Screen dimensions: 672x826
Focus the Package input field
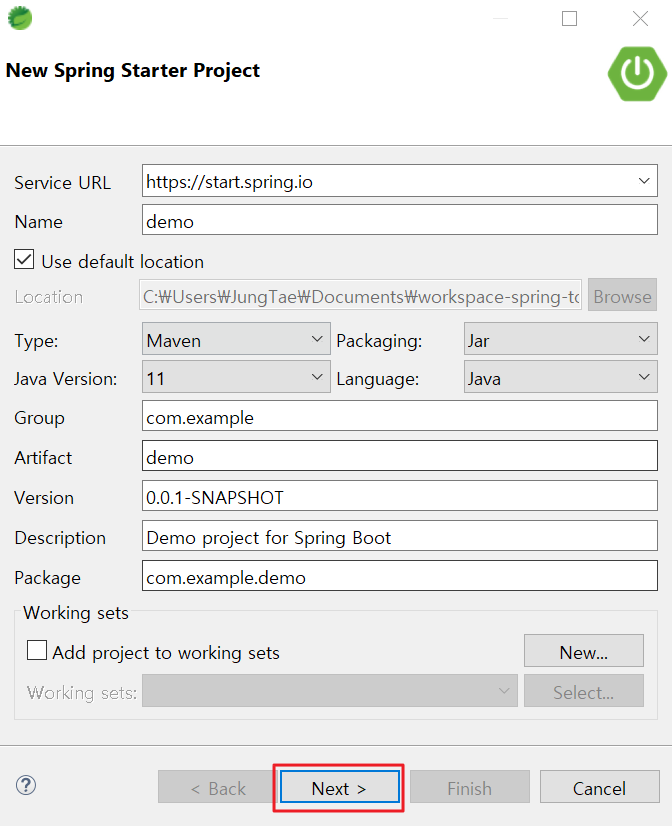tap(400, 576)
